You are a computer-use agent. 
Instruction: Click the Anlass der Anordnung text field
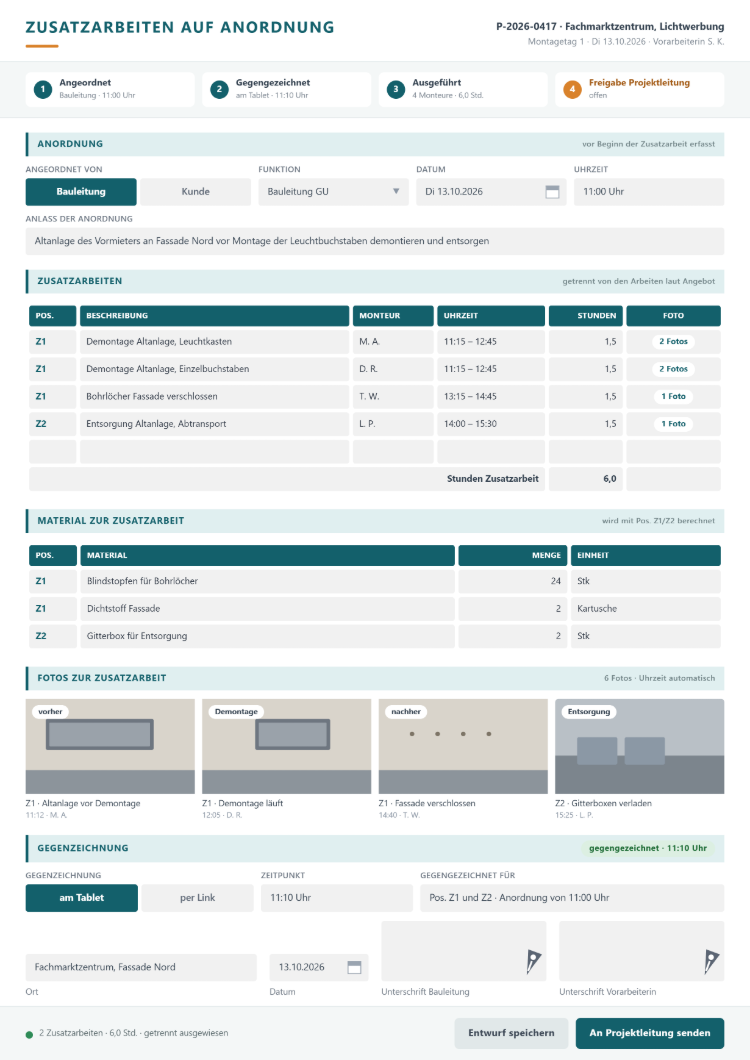pyautogui.click(x=375, y=241)
